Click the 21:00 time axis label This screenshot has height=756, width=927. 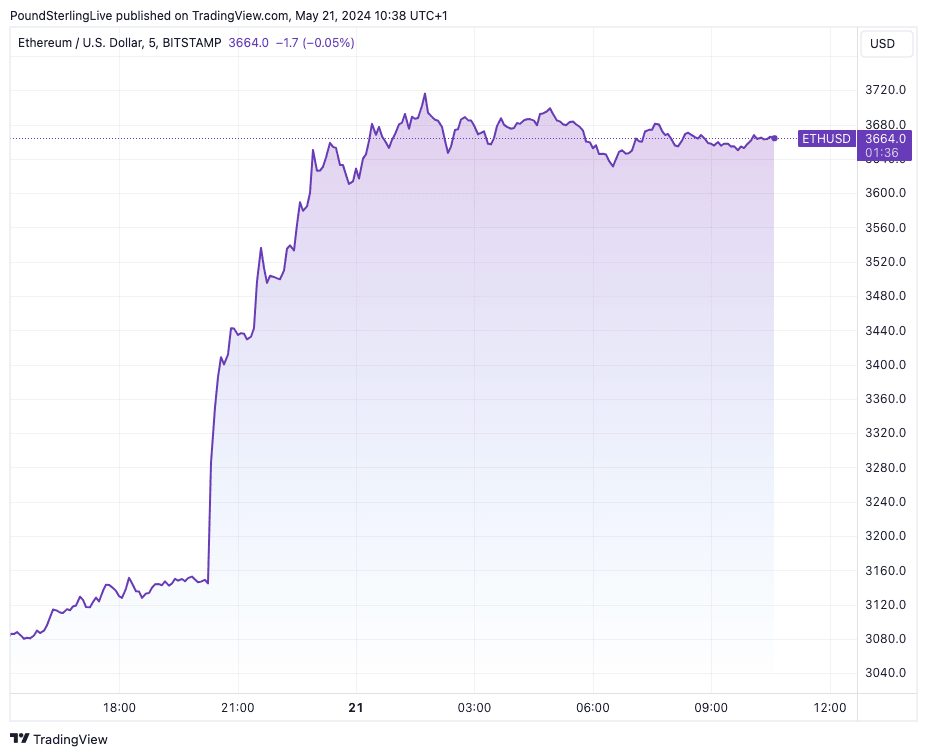237,708
